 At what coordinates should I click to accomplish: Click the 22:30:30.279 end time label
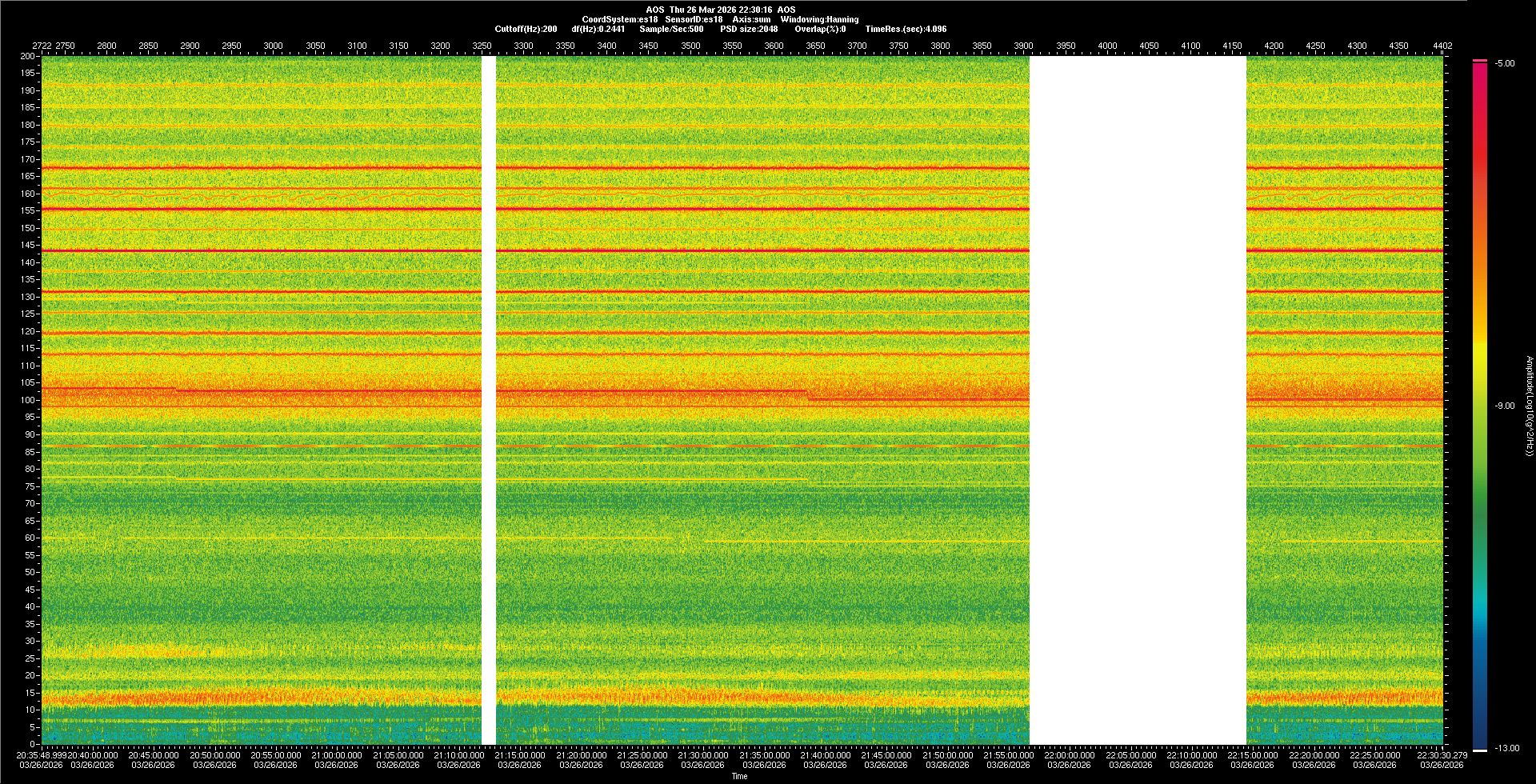[x=1442, y=754]
